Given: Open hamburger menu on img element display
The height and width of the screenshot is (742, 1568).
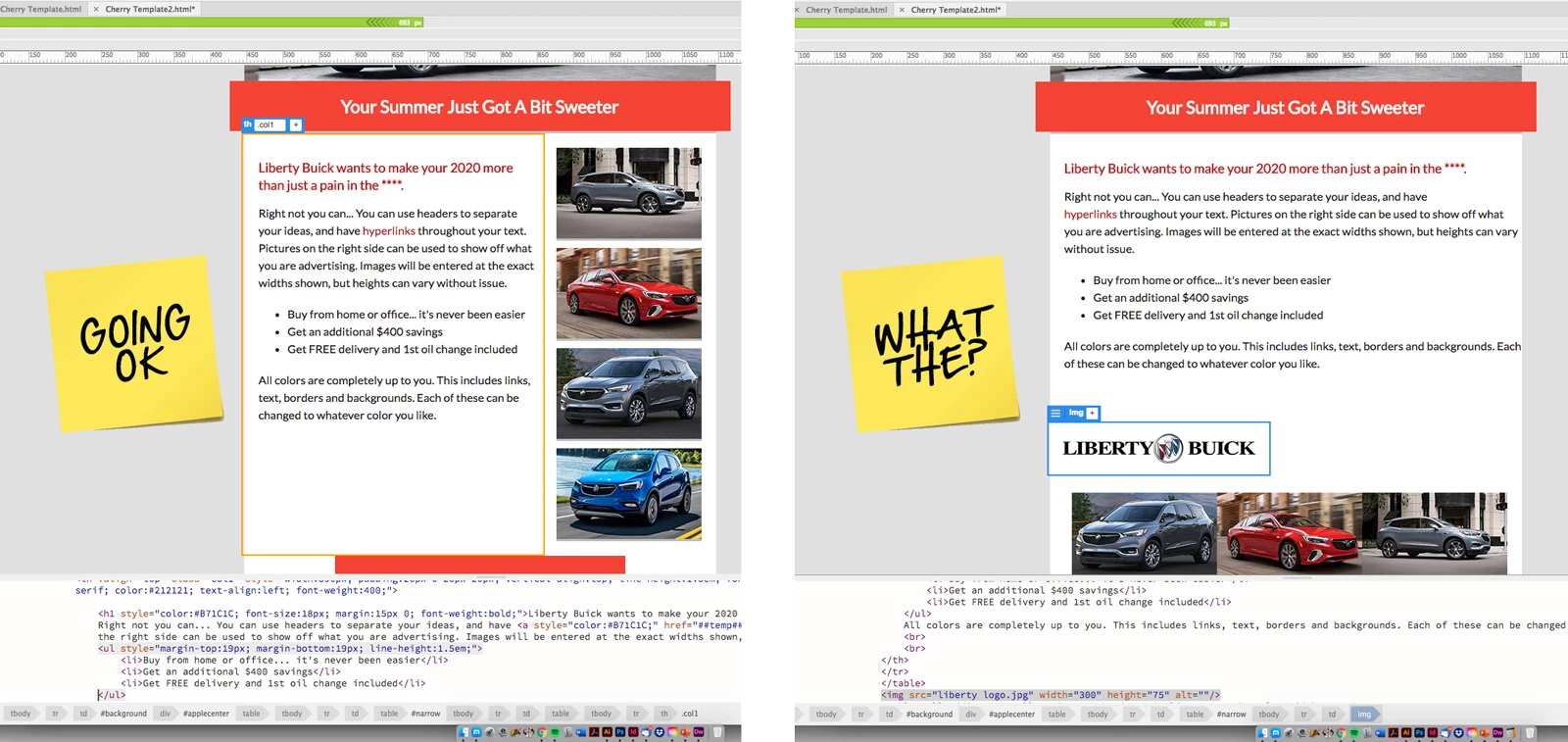Looking at the screenshot, I should 1055,414.
